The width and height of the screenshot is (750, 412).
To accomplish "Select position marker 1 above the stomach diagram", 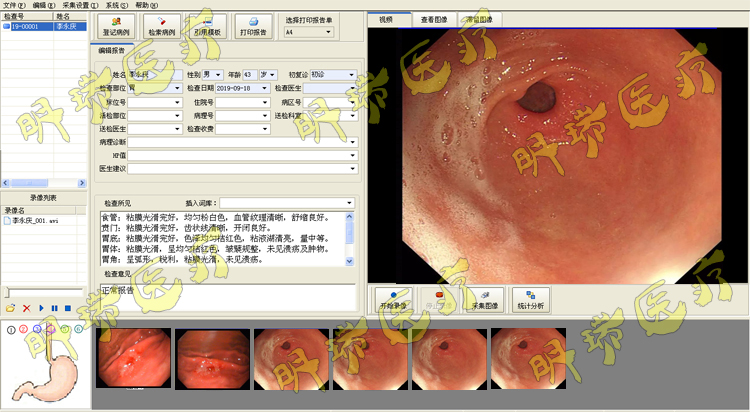I will point(11,329).
